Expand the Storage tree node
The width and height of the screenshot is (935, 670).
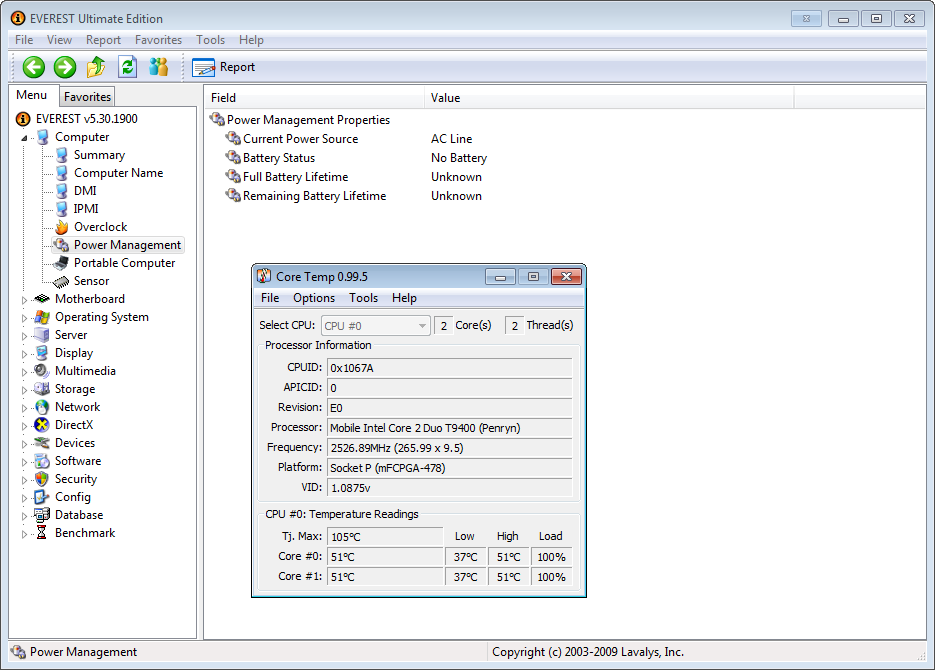point(24,390)
